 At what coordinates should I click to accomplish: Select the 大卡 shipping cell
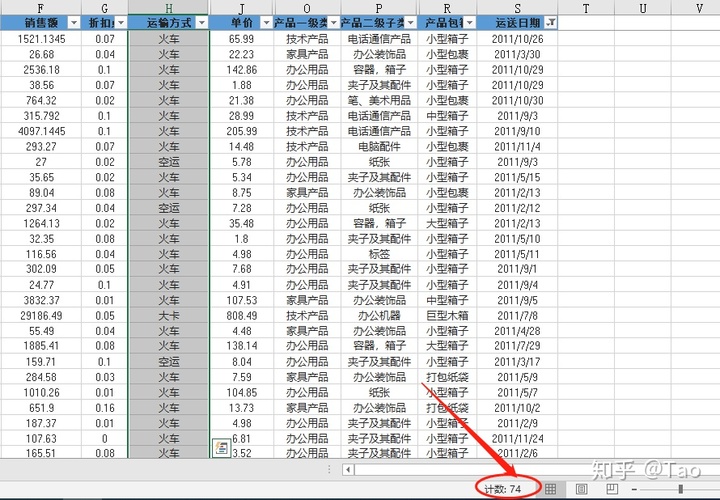(x=169, y=315)
